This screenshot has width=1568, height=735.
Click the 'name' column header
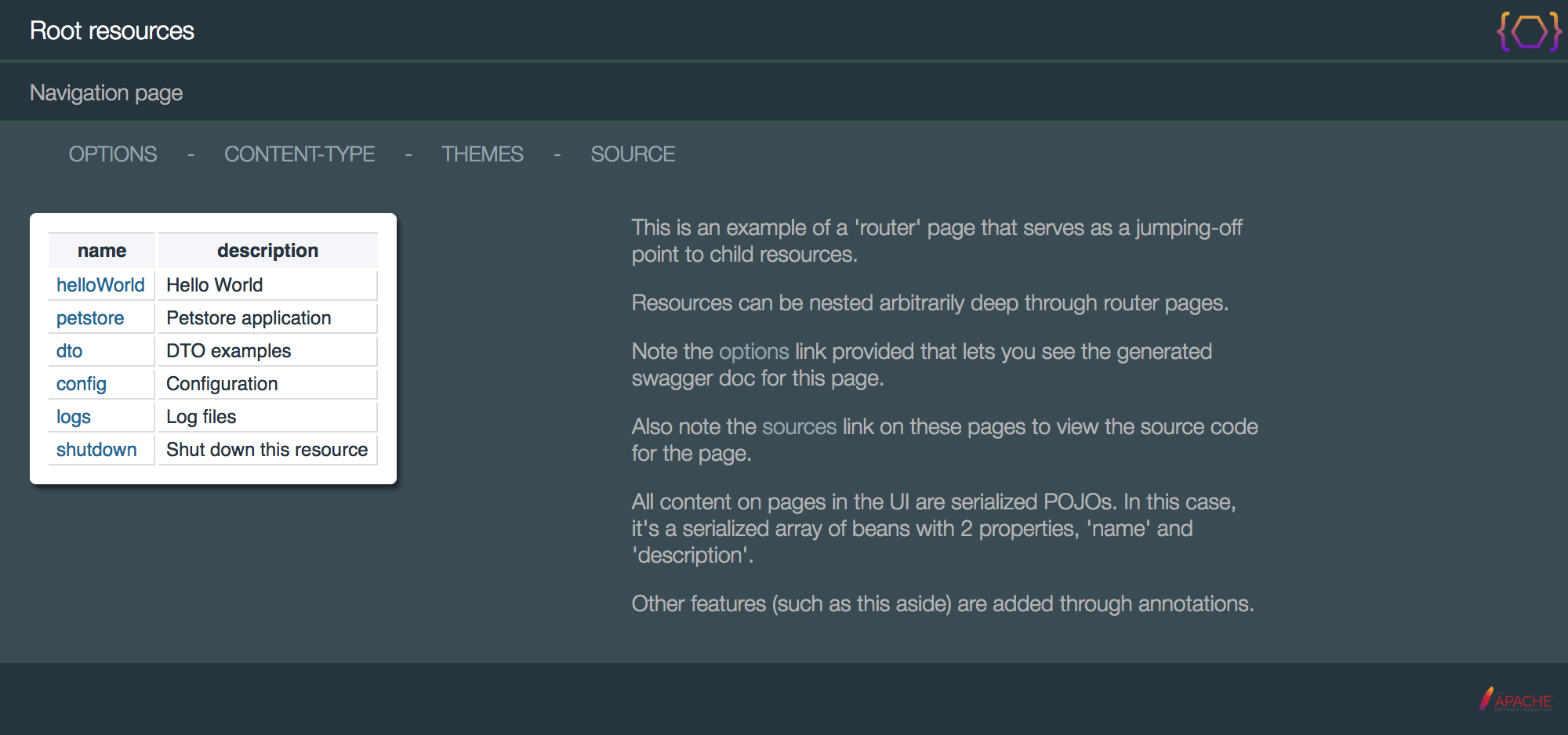pyautogui.click(x=102, y=251)
